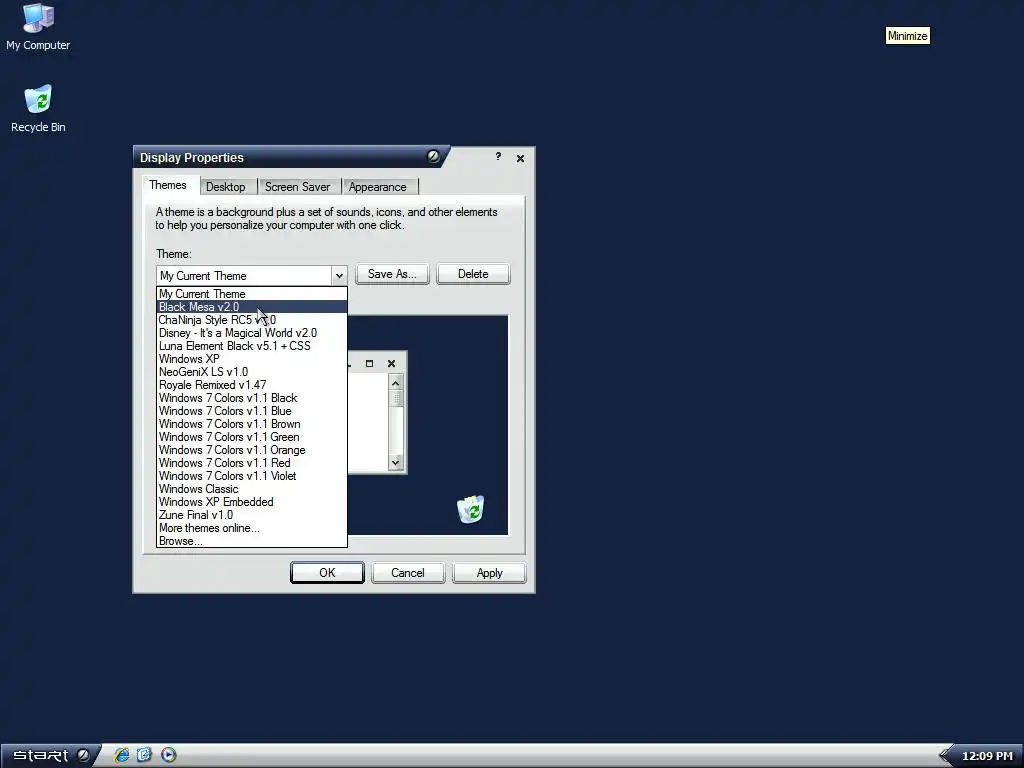Viewport: 1024px width, 768px height.
Task: Close the Display Properties dialog
Action: pos(520,158)
